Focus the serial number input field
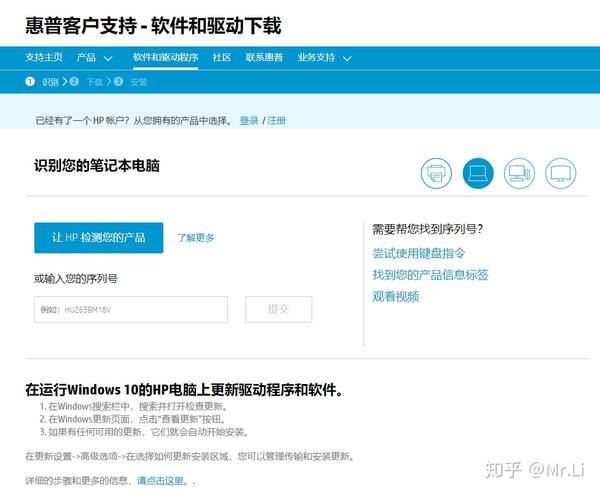 click(x=131, y=310)
